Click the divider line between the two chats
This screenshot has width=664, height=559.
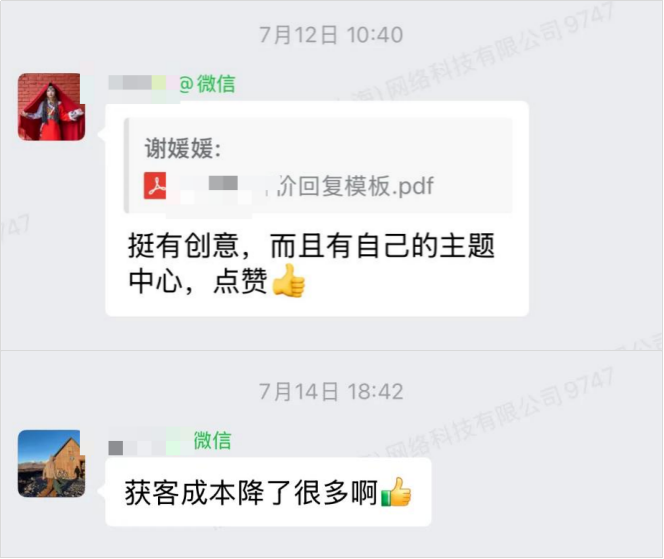coord(332,350)
